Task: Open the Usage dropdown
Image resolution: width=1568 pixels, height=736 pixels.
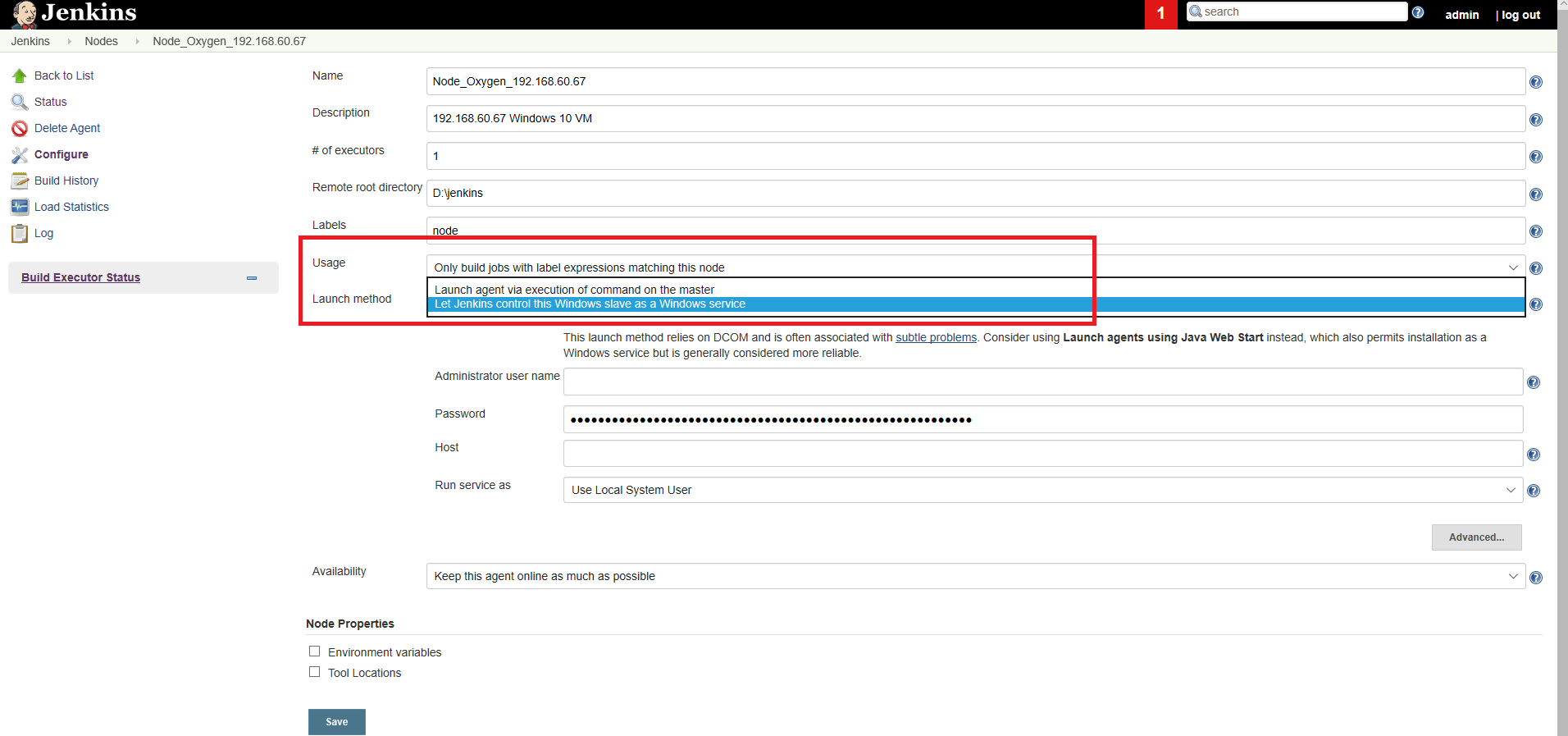Action: (x=976, y=267)
